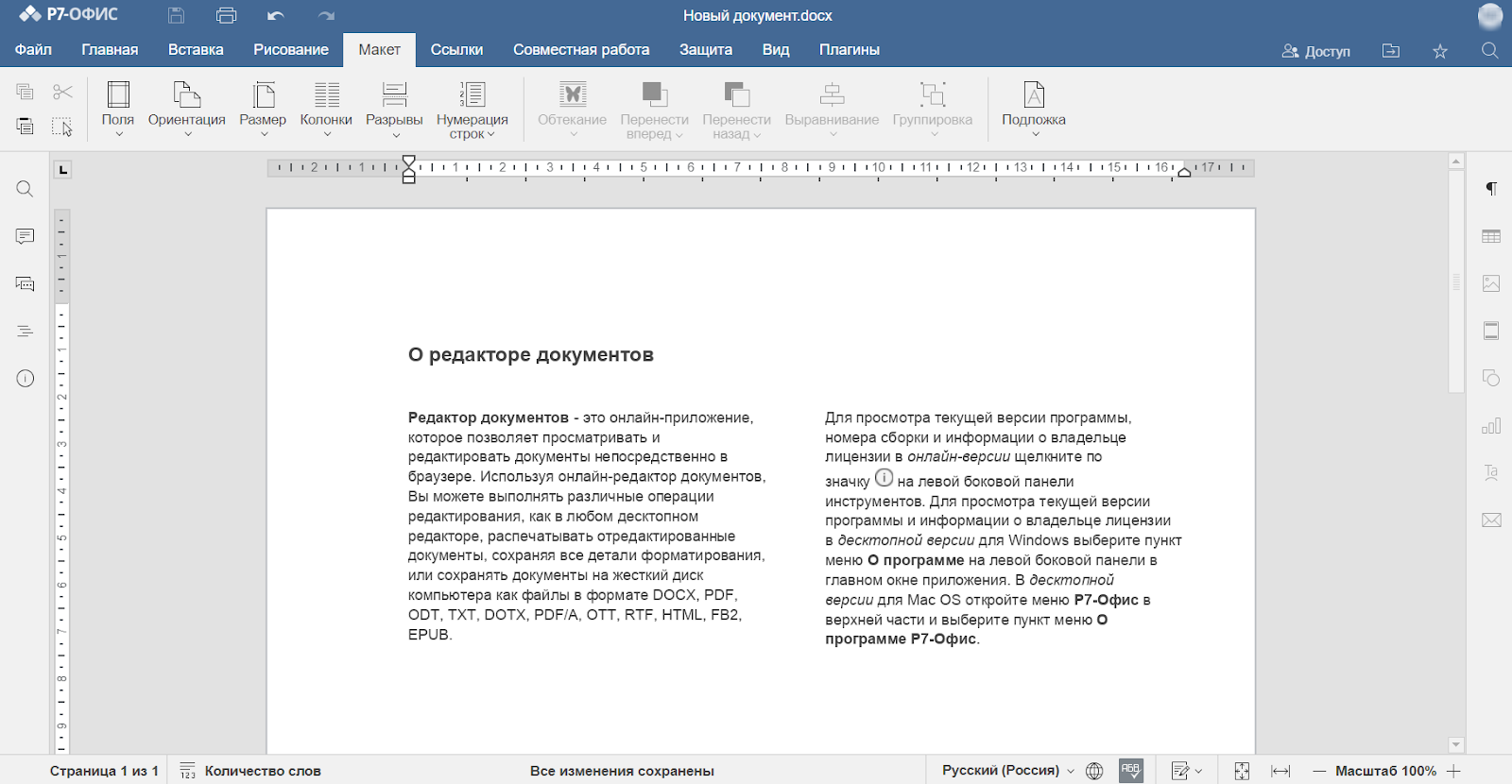Open Text Art settings in right sidebar

point(1491,472)
